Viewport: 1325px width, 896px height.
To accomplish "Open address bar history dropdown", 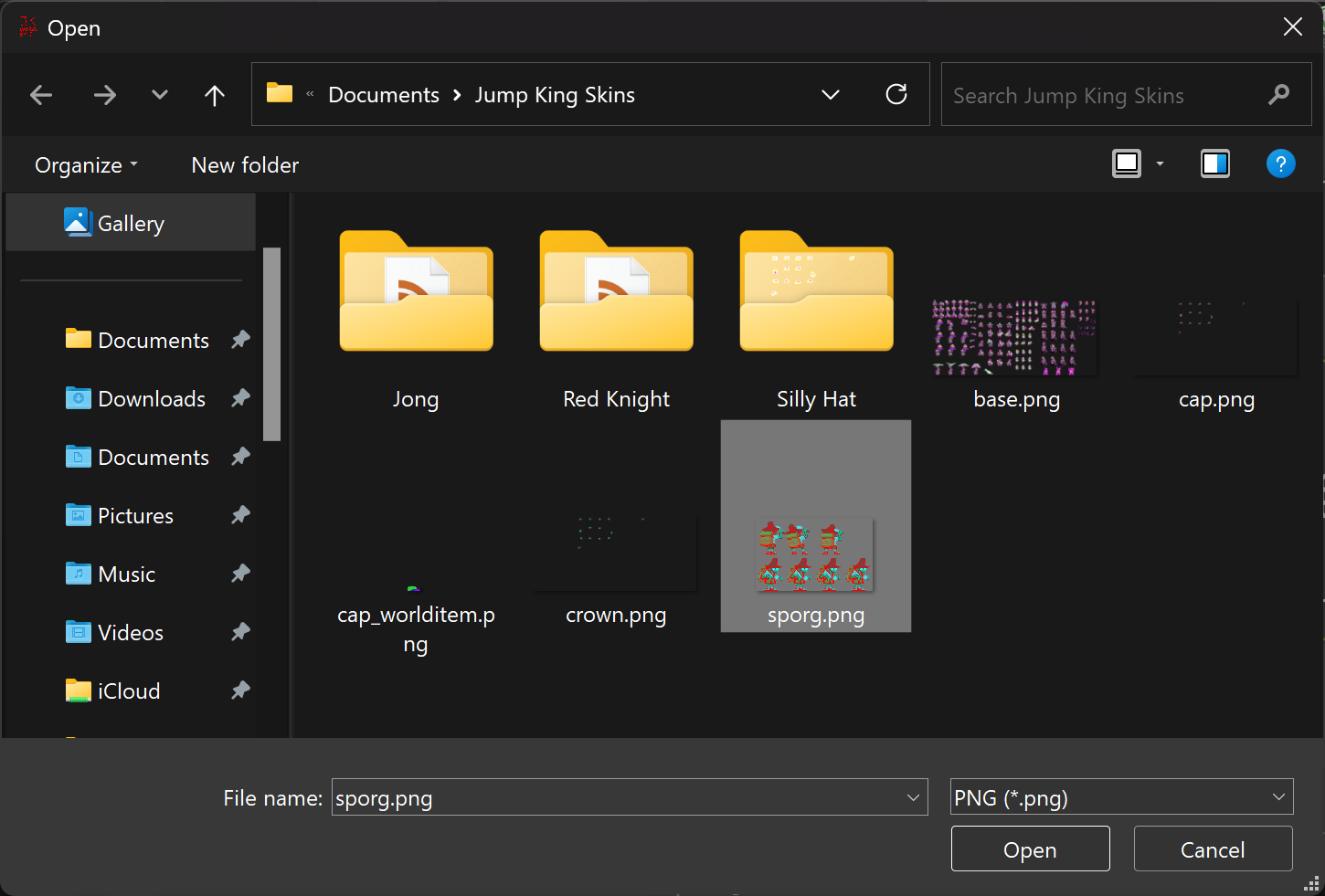I will 831,95.
